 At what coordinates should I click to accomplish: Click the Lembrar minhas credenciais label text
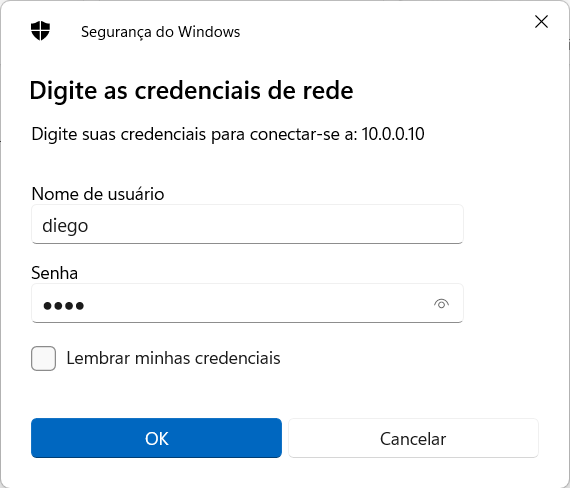[x=173, y=358]
